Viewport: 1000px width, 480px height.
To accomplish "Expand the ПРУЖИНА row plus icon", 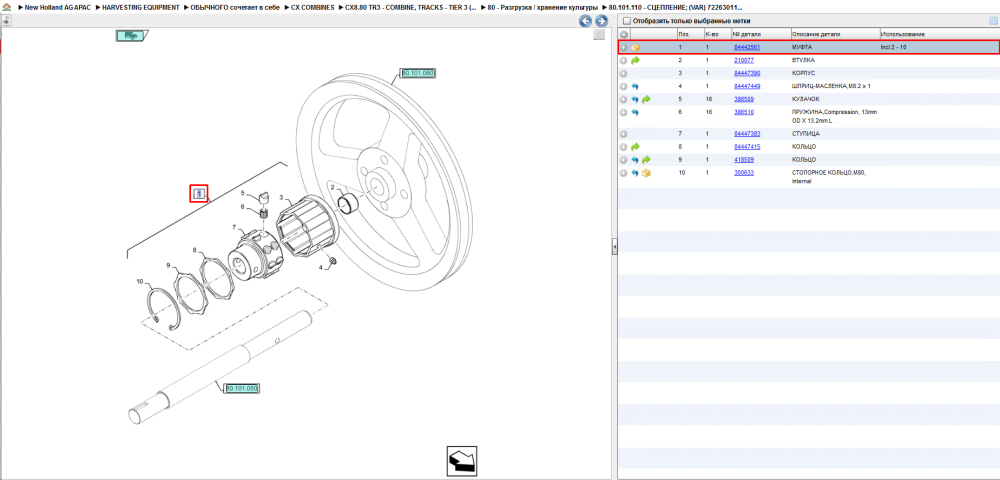I will click(x=624, y=112).
